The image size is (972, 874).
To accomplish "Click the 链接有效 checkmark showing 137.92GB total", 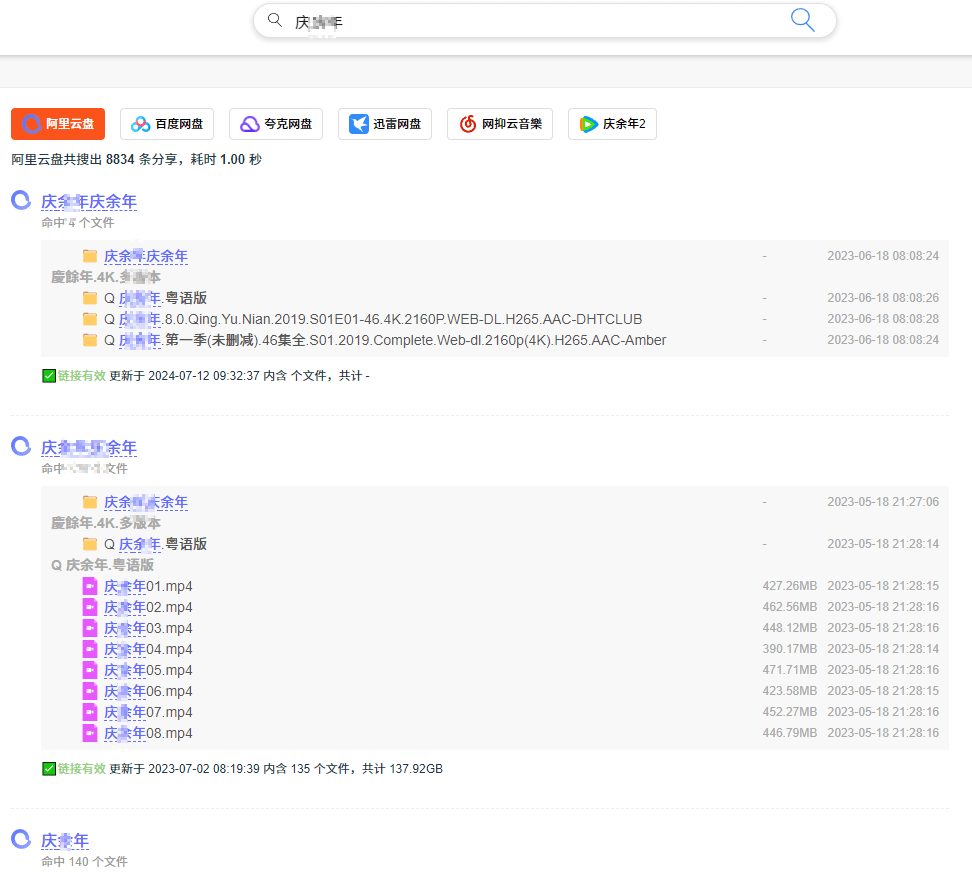I will (x=49, y=769).
